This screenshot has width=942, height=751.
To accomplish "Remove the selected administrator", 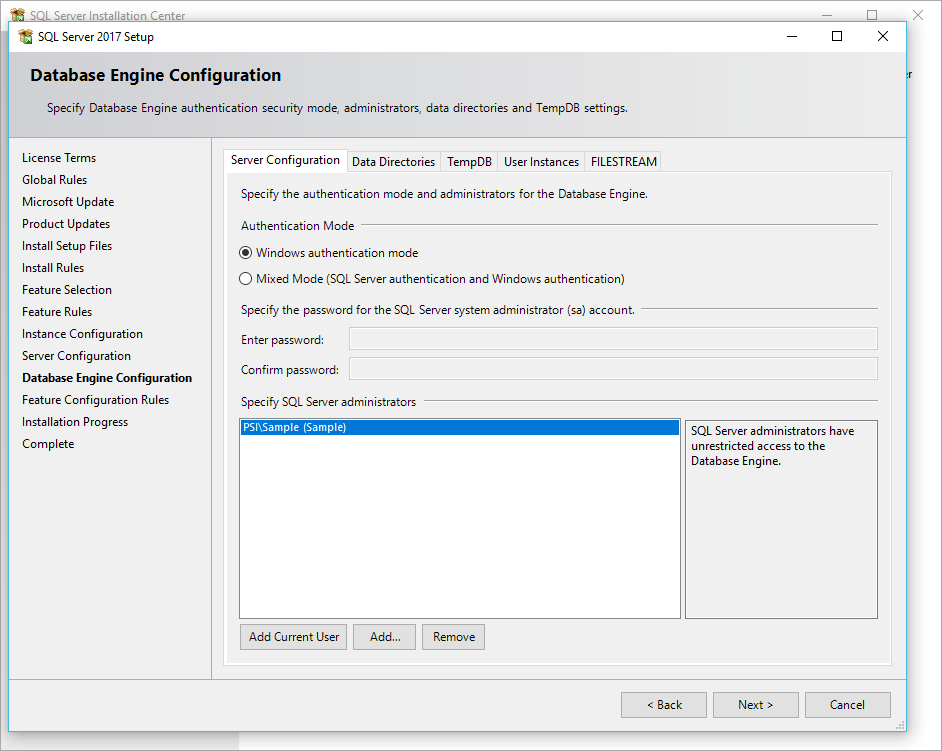I will tap(454, 637).
